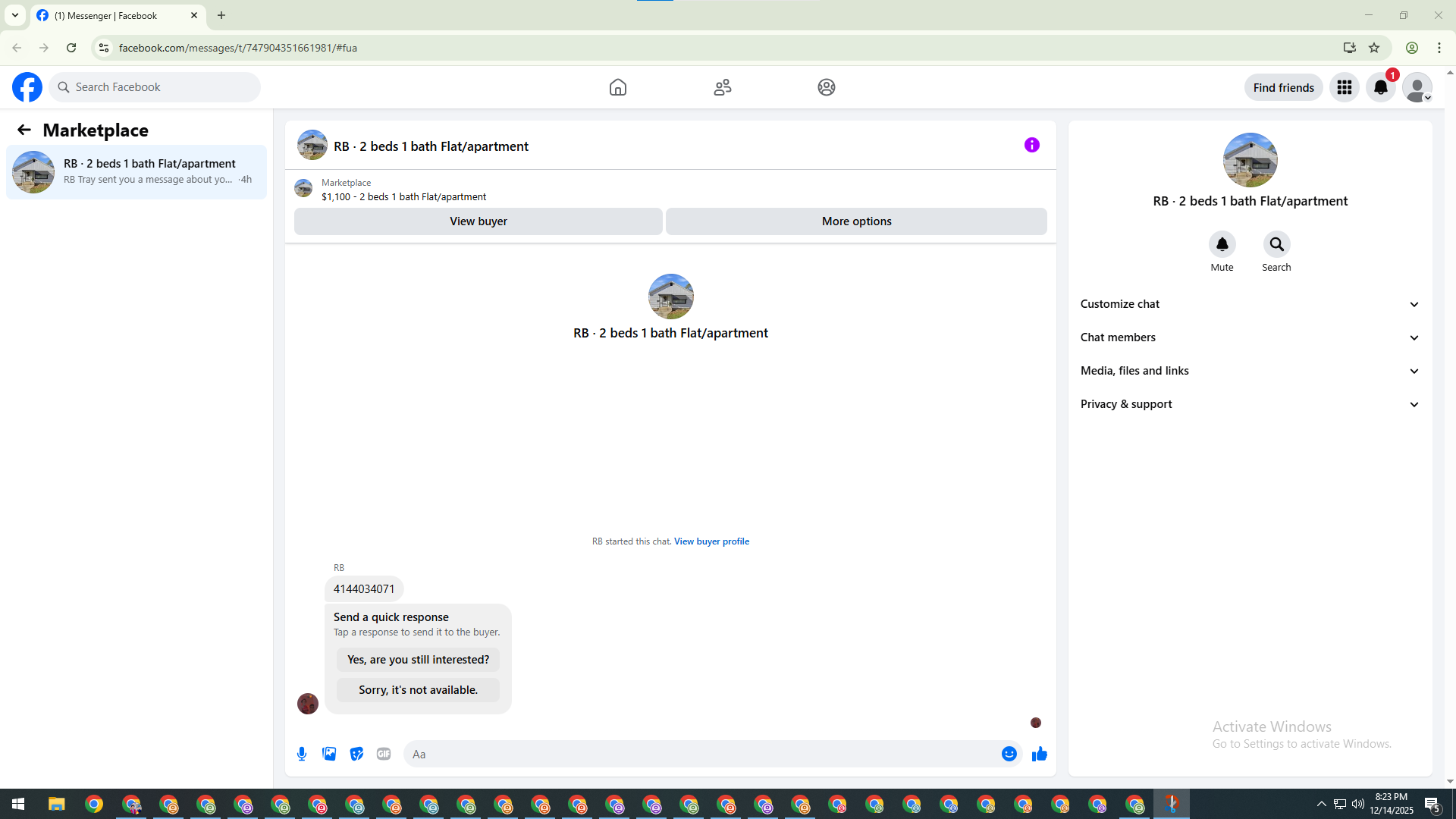Send a thumbs up like

tap(1039, 754)
